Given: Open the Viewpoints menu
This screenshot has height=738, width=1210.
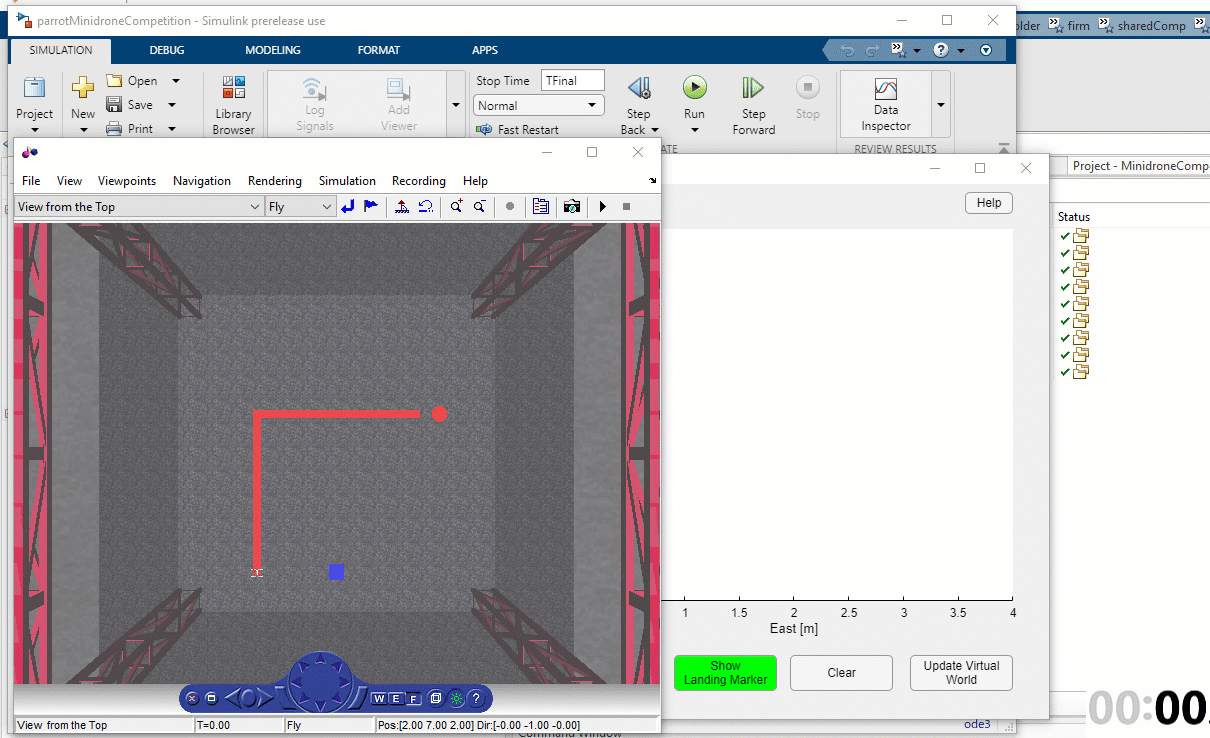Looking at the screenshot, I should coord(127,181).
